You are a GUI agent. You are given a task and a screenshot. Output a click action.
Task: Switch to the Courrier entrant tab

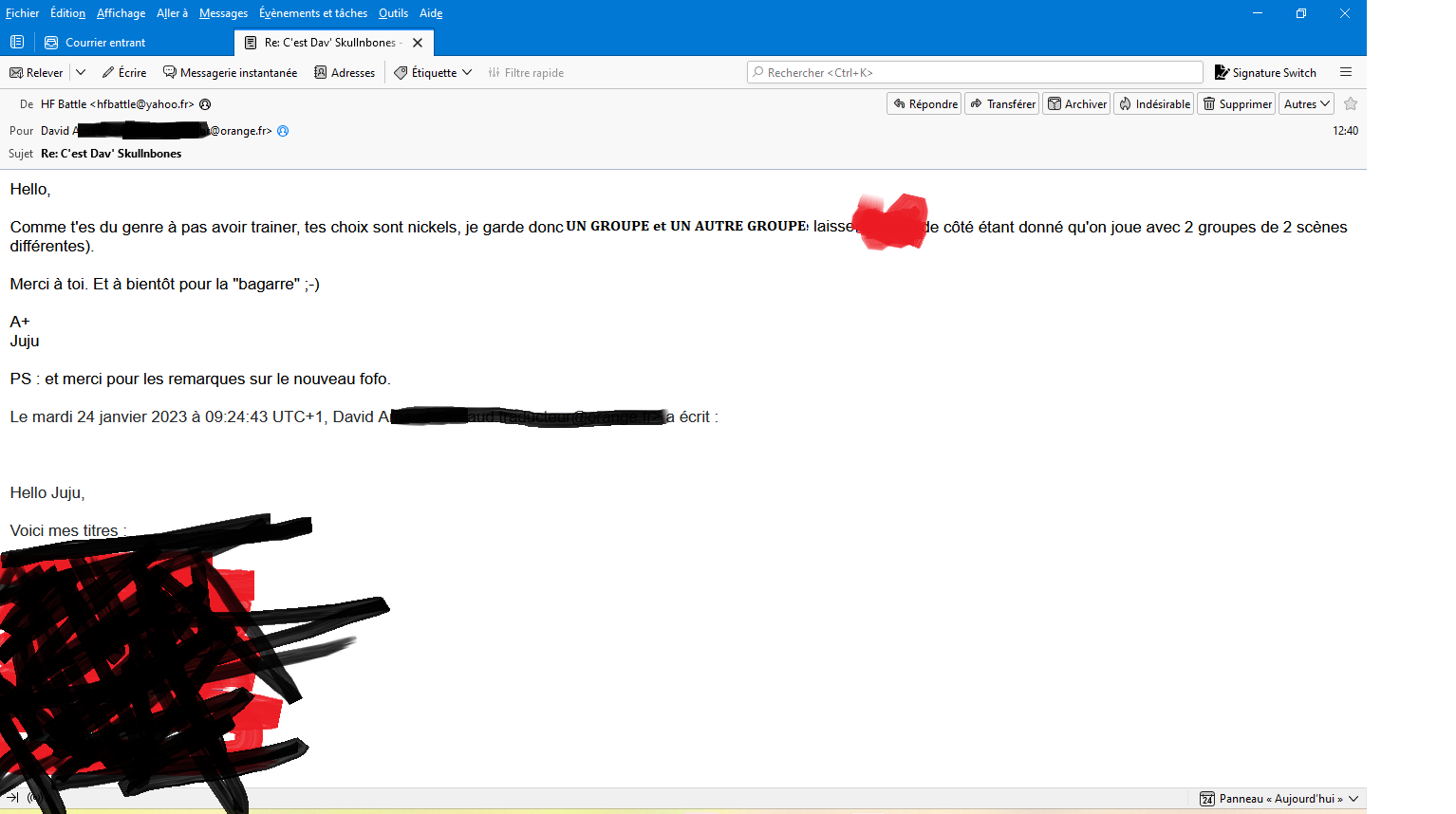tap(104, 43)
